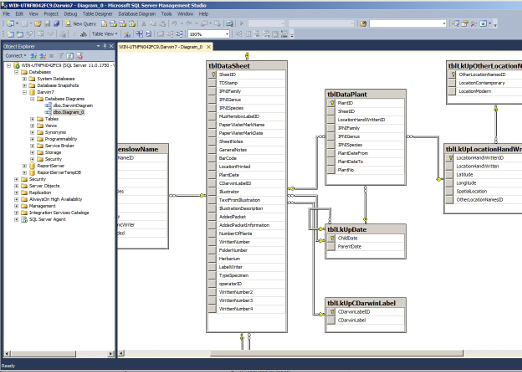Click the Disconnect icon in Object Explorer
522x372 pixels.
(x=43, y=56)
